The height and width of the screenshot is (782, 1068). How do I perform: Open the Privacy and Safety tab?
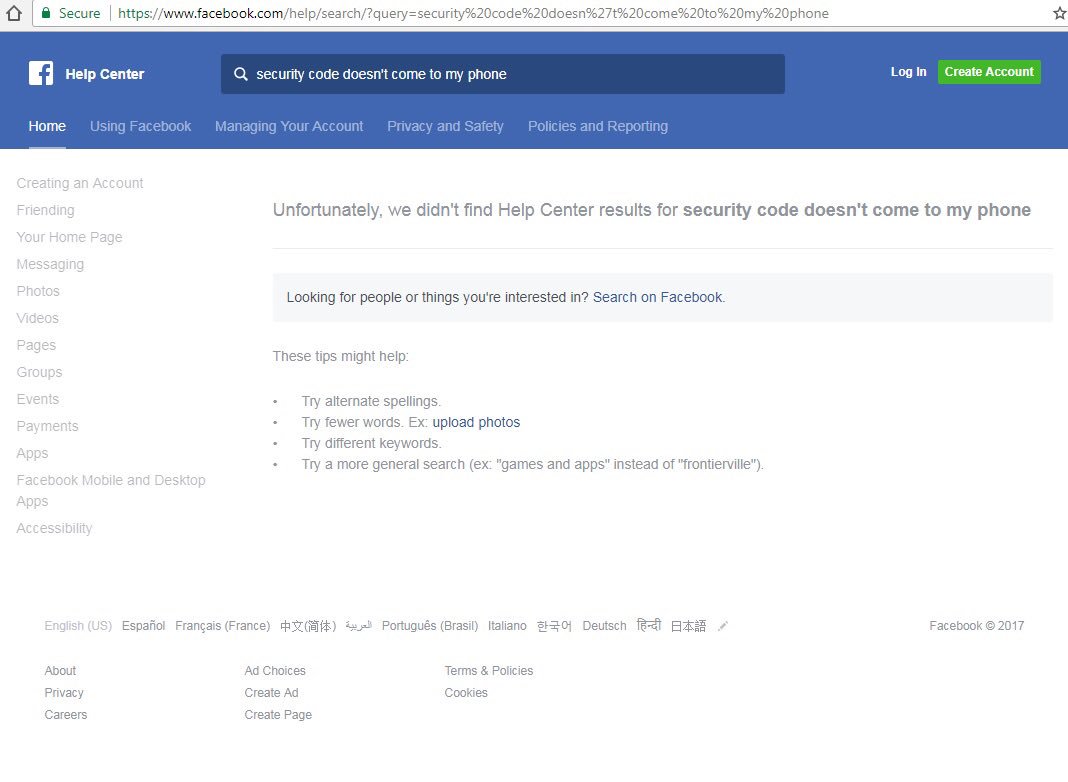click(x=445, y=126)
